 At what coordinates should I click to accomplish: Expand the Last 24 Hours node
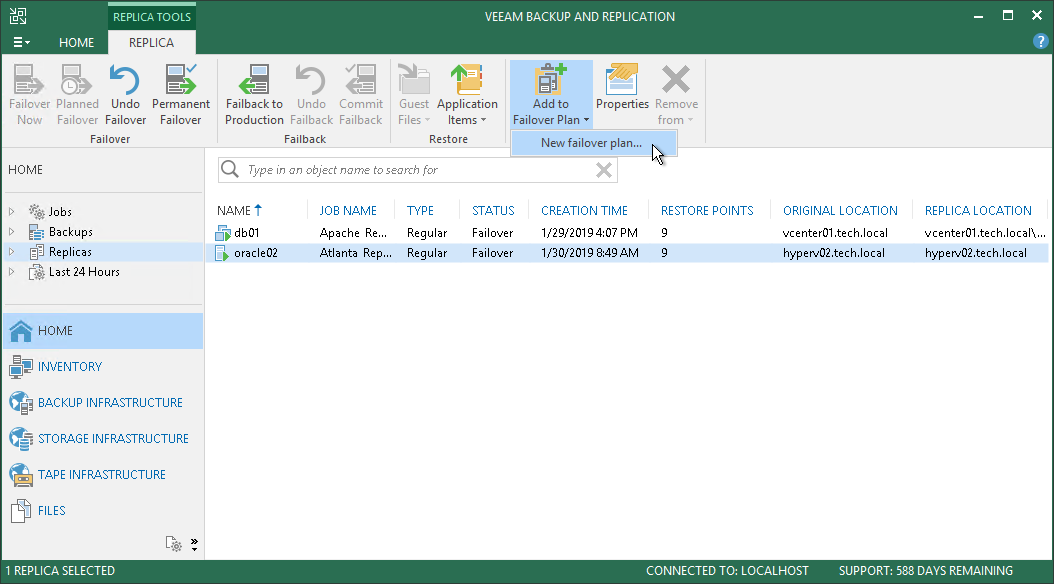pyautogui.click(x=11, y=272)
